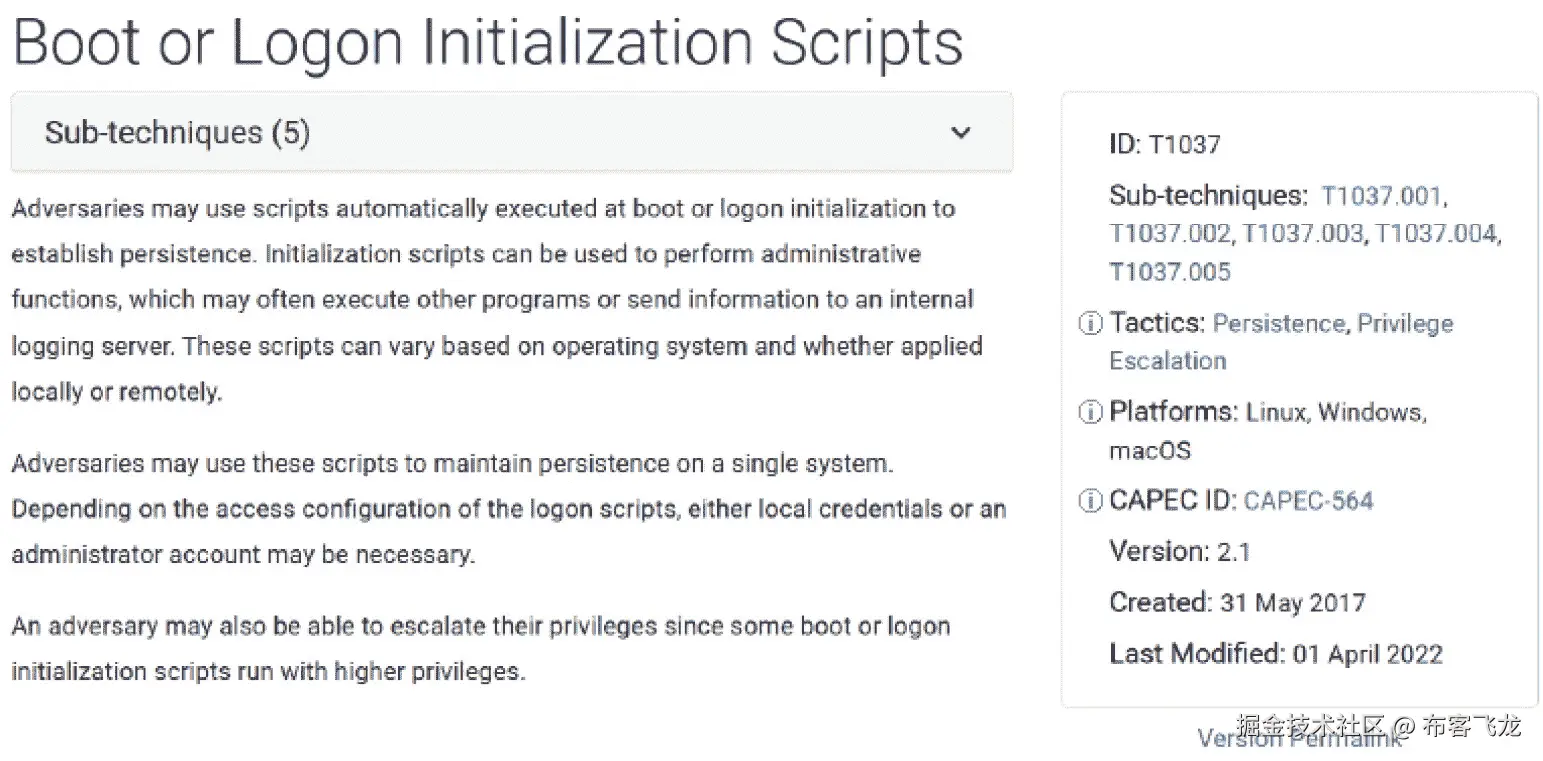The height and width of the screenshot is (761, 1543).
Task: Click the info icon beside Platforms
Action: coord(1090,412)
